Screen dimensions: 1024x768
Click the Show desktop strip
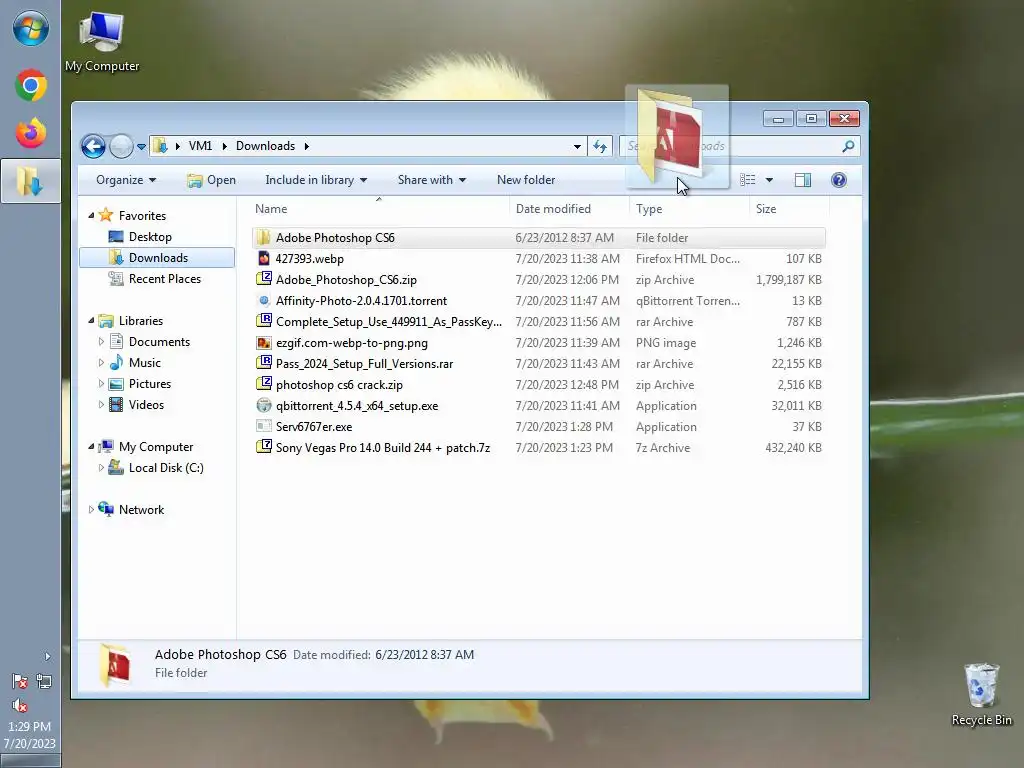[x=30, y=761]
